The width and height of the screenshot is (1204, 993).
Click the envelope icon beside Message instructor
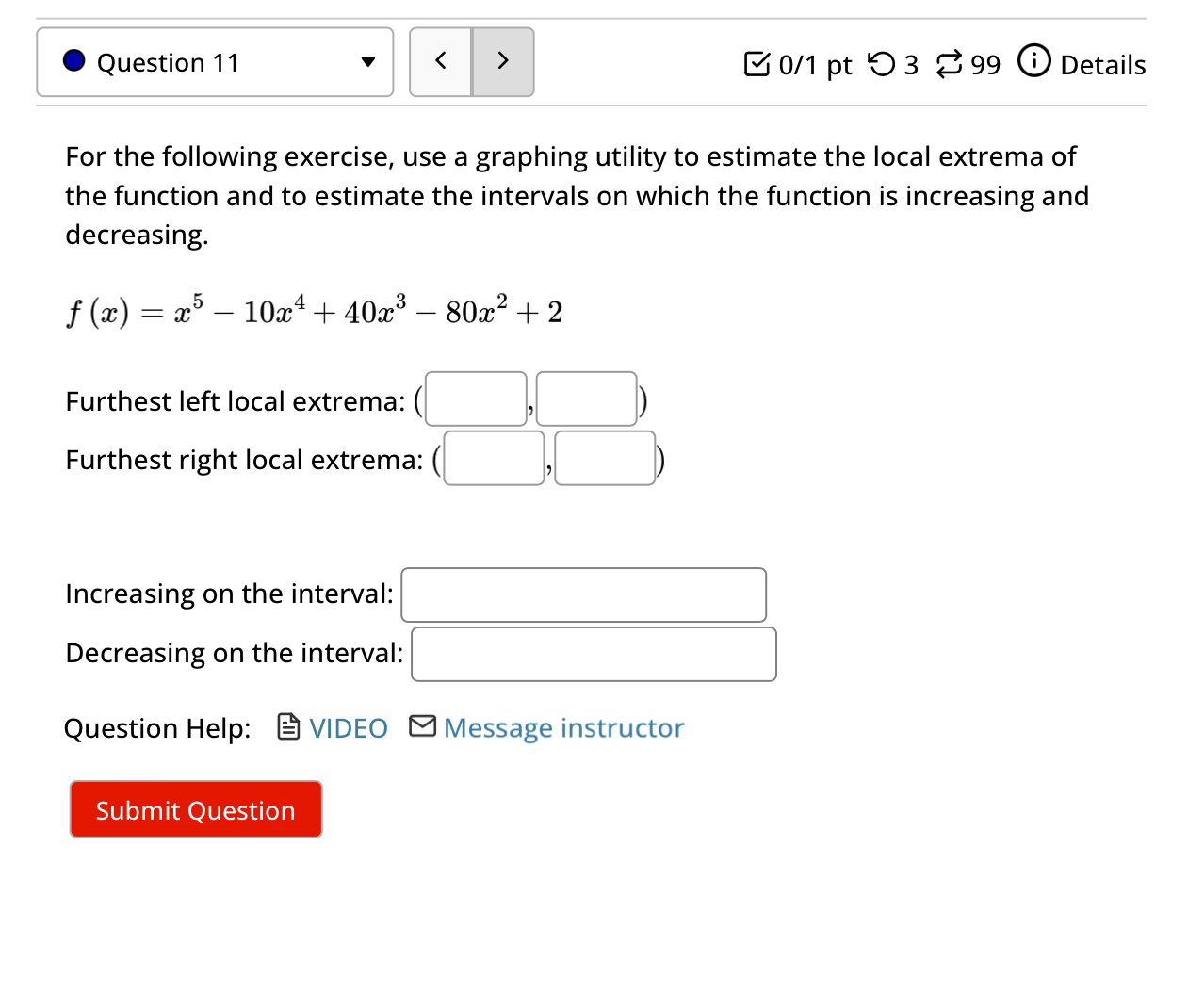[422, 726]
